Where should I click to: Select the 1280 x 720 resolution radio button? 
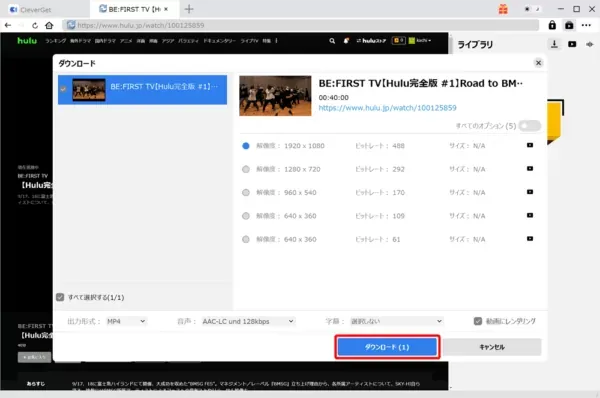246,169
